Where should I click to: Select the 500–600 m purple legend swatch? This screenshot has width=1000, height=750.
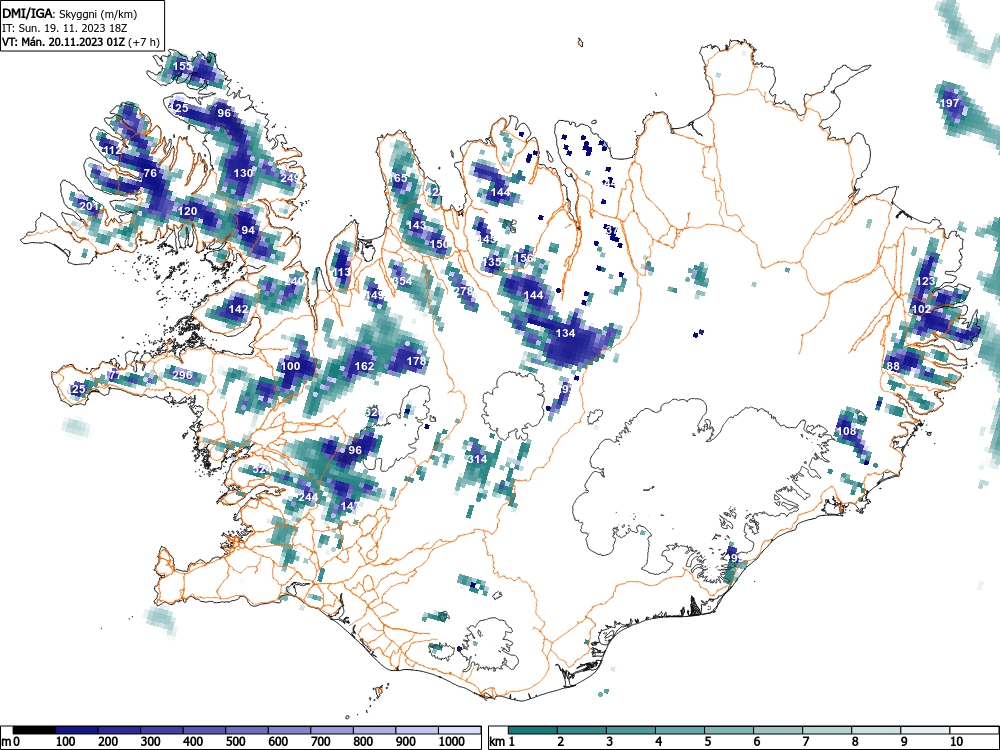point(247,730)
